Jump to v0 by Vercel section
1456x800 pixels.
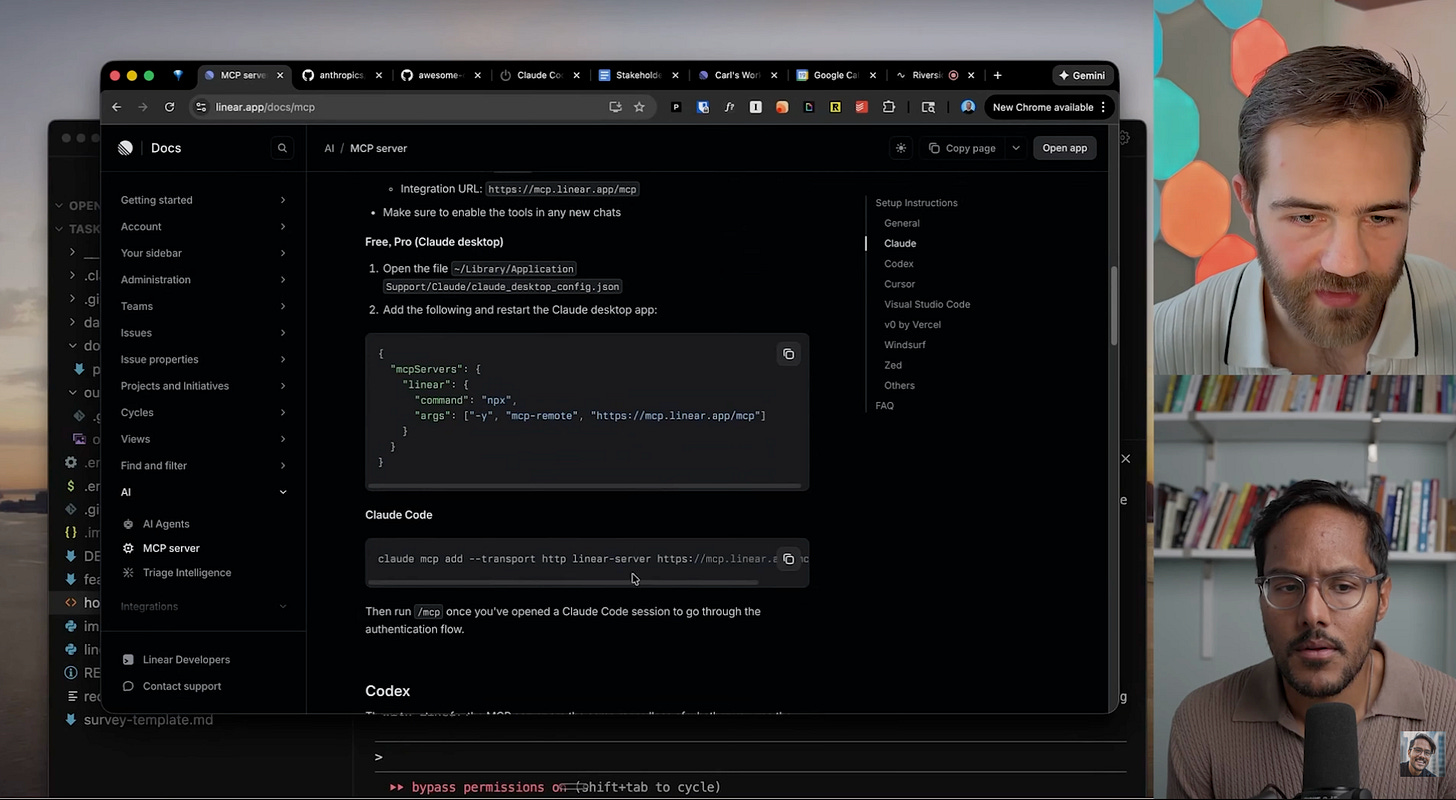pos(912,324)
